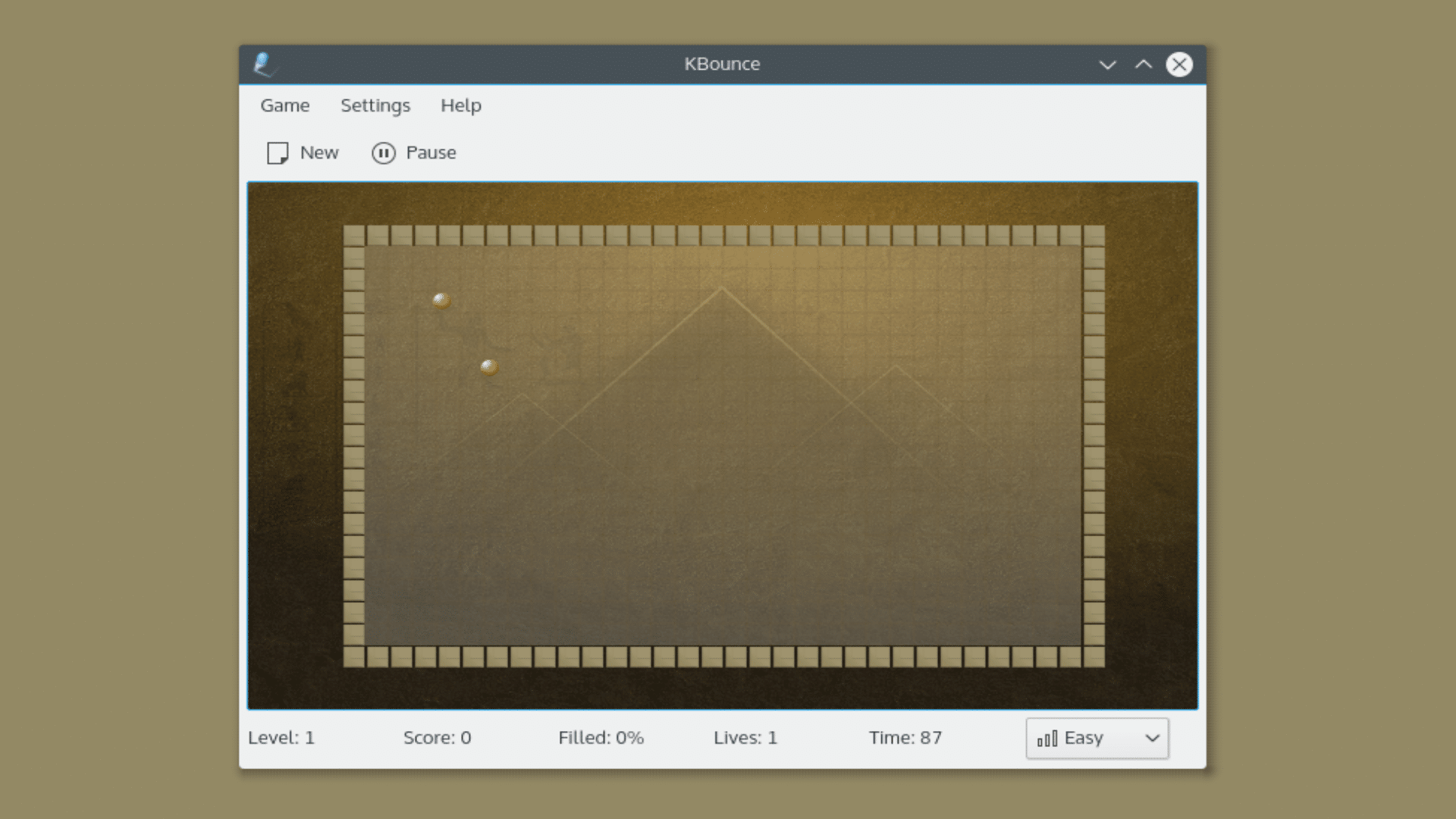Open the Help menu
Viewport: 1456px width, 819px height.
pos(460,105)
